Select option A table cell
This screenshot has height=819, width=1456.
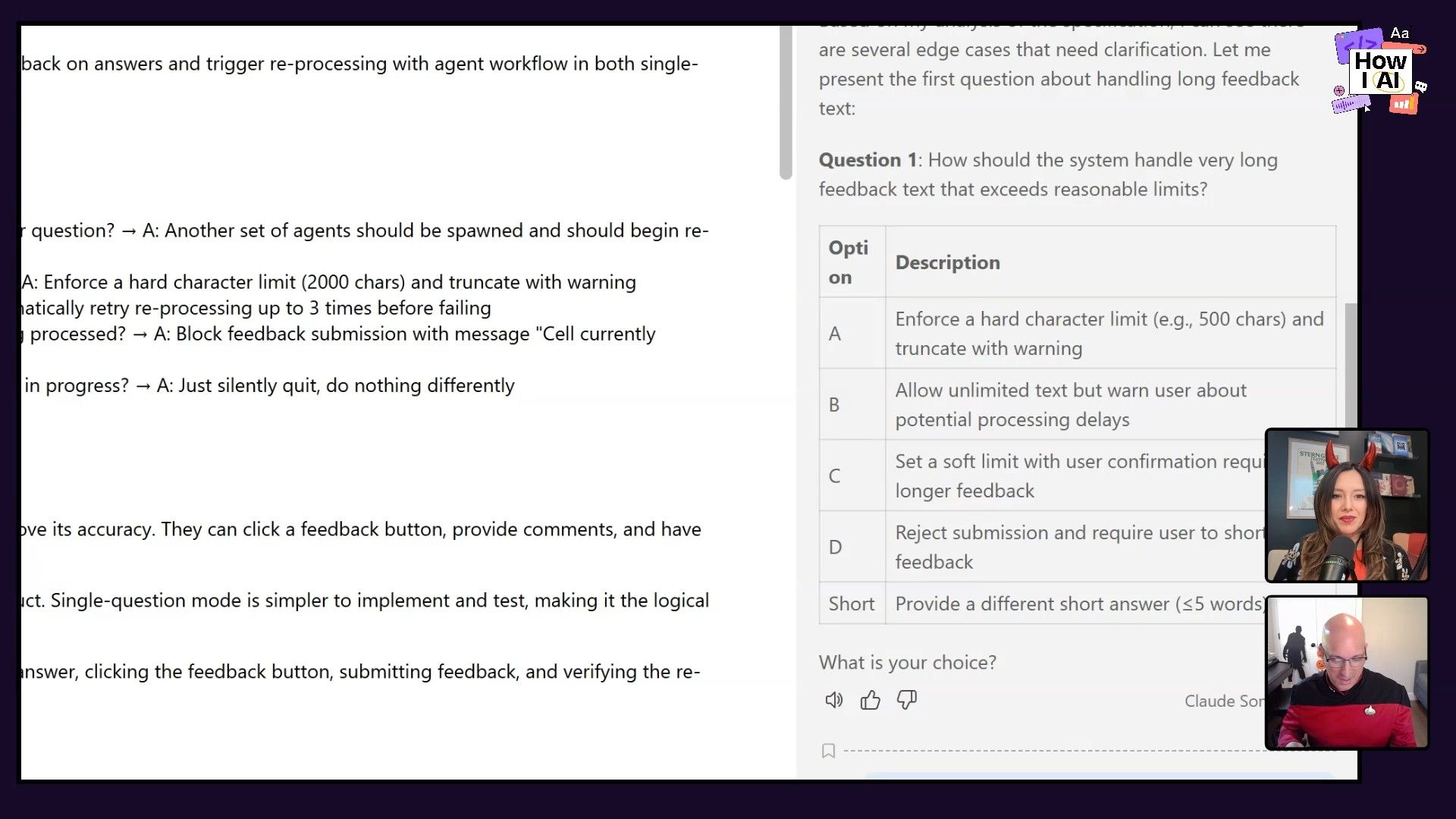point(852,333)
